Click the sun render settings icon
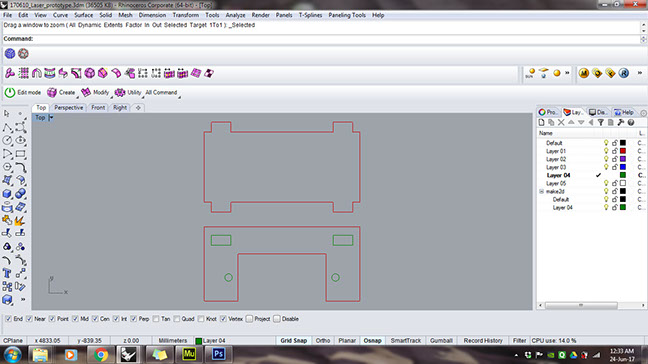 [x=530, y=74]
